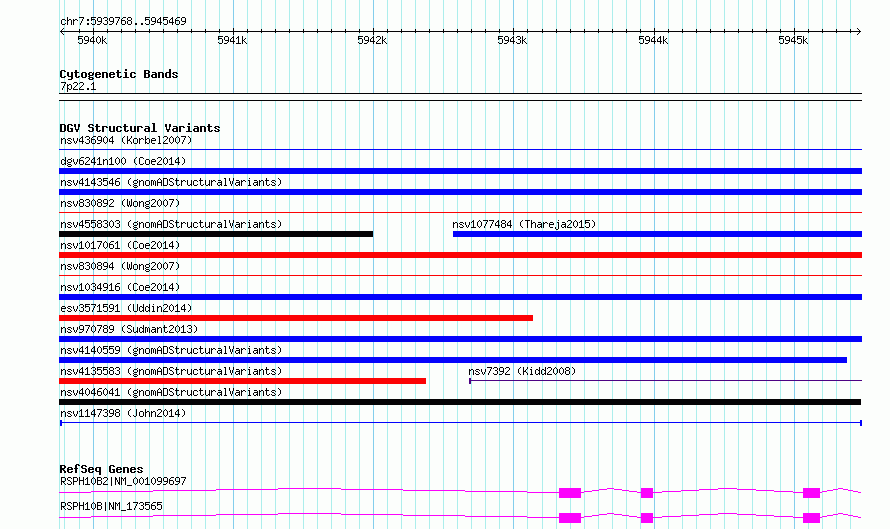
Task: Click the red esv3571591 variant bar
Action: coord(296,318)
